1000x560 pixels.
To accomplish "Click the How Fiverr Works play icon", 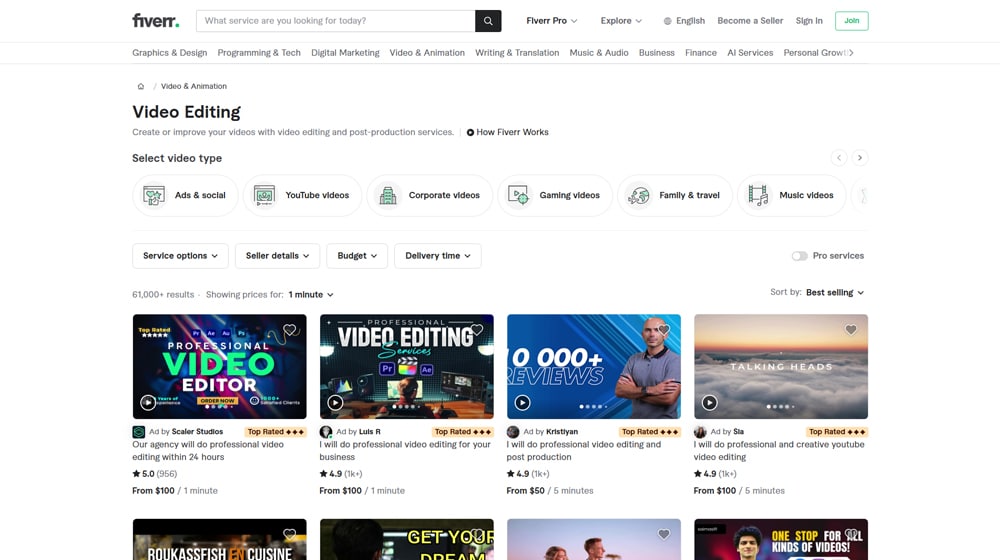I will coord(470,133).
